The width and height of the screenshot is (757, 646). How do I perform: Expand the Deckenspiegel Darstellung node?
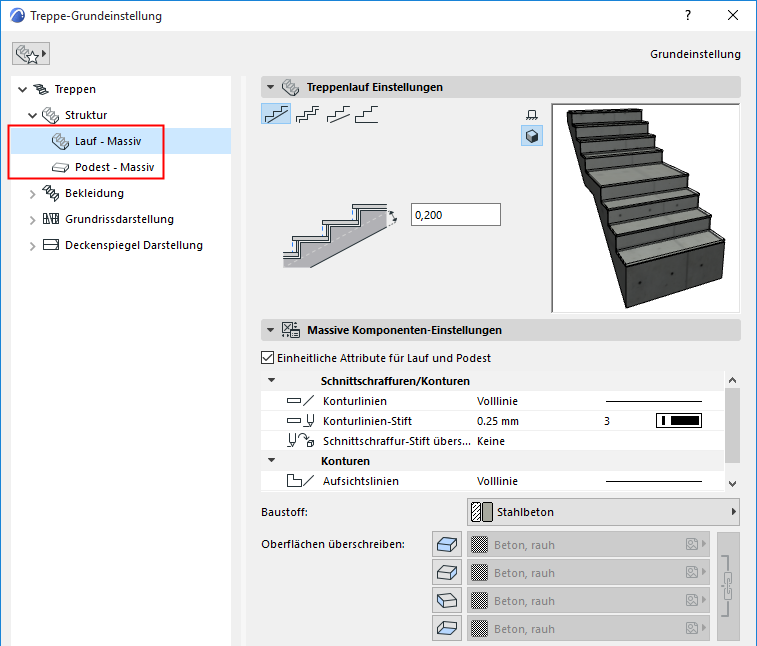(32, 246)
